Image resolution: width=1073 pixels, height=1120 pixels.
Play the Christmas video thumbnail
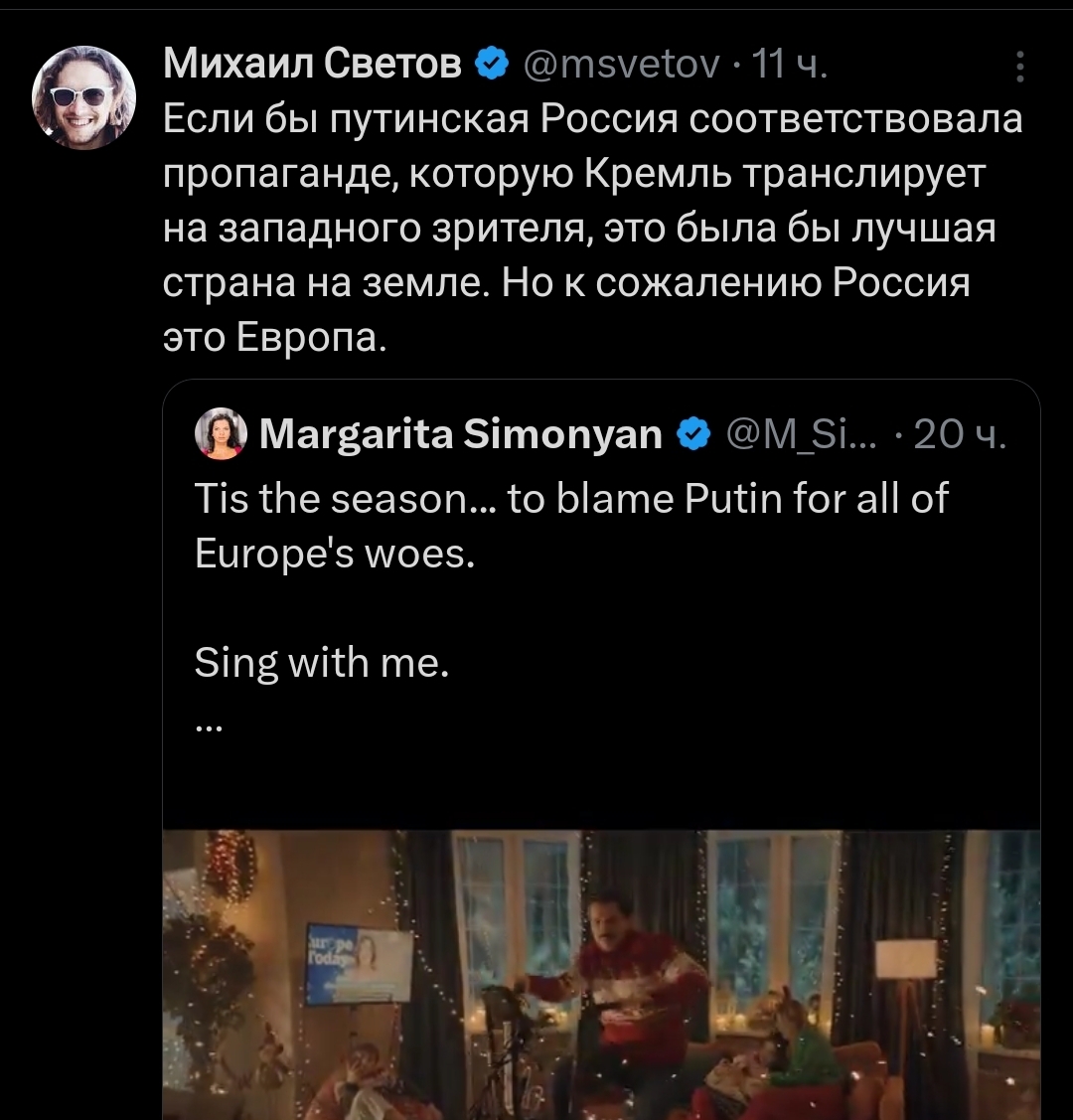click(x=601, y=974)
